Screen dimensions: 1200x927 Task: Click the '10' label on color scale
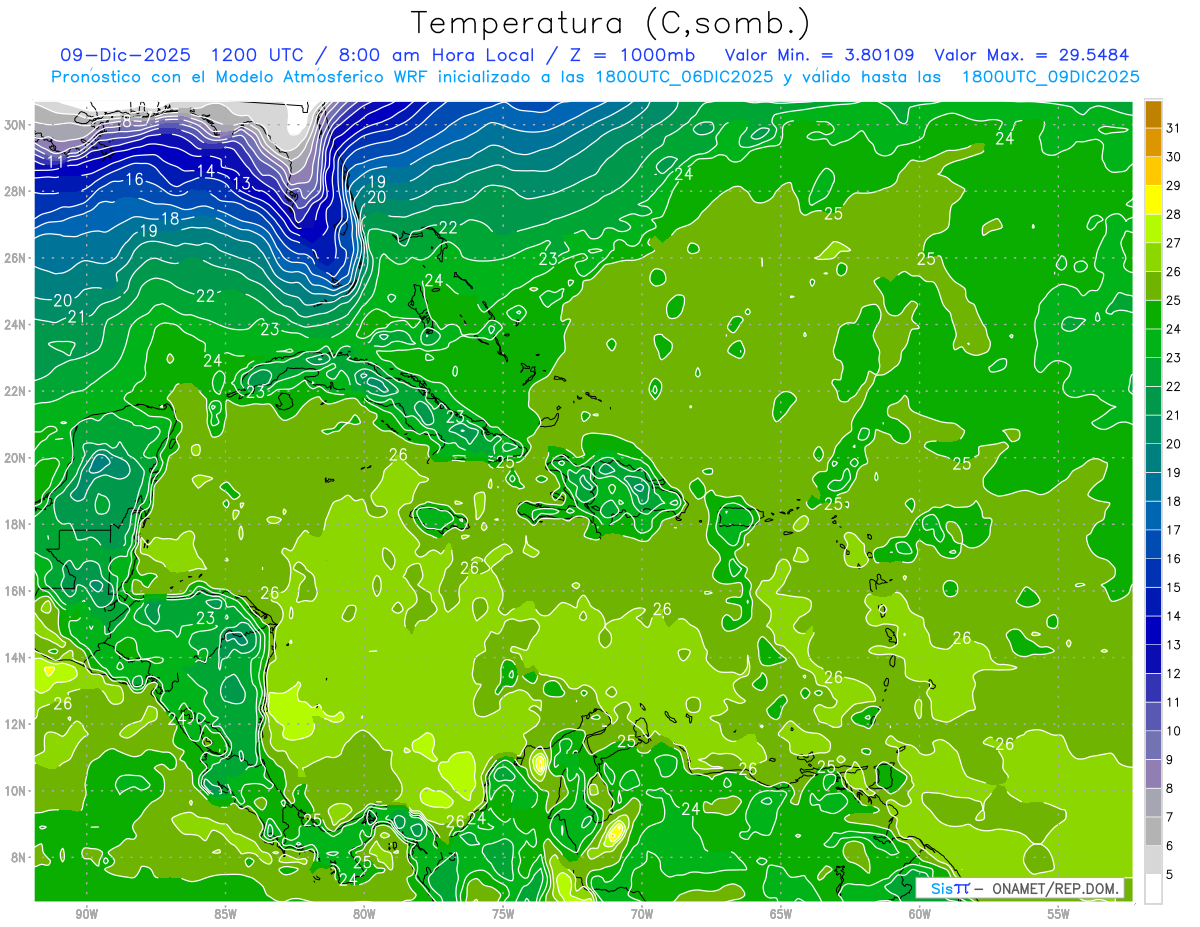(1174, 731)
